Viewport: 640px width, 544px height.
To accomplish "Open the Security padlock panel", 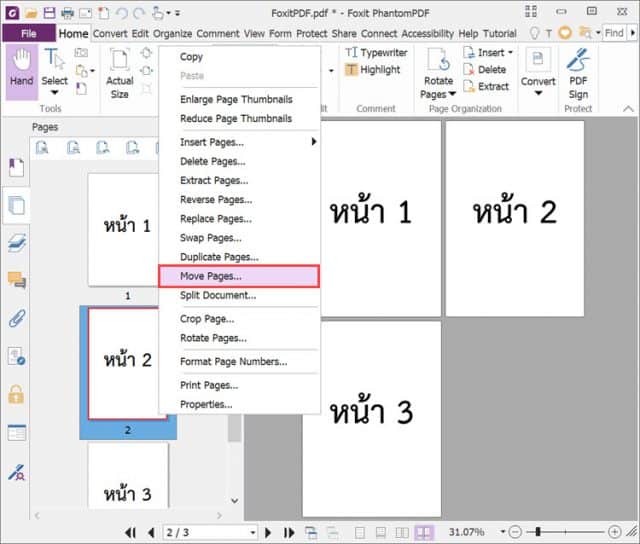I will coord(16,394).
